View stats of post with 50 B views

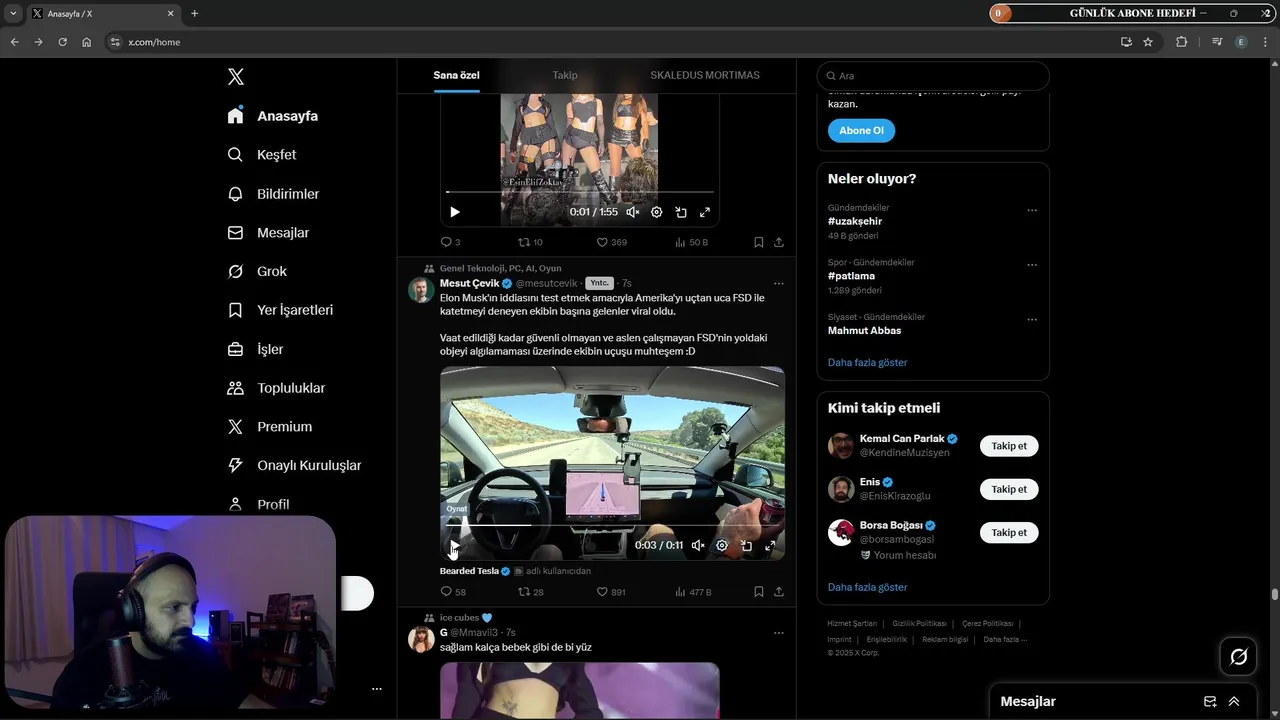(x=691, y=242)
